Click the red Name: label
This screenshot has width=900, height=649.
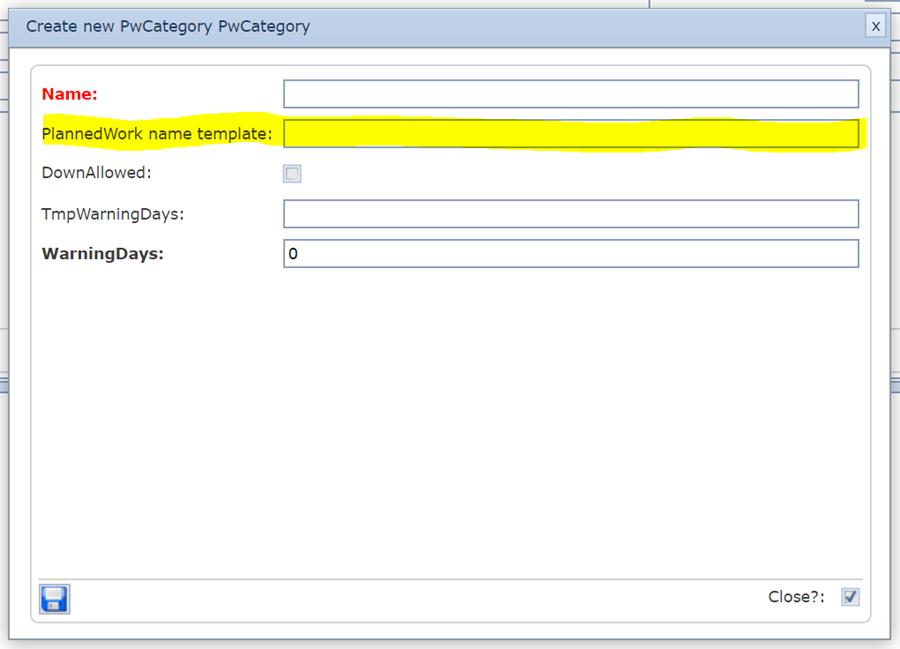(70, 94)
